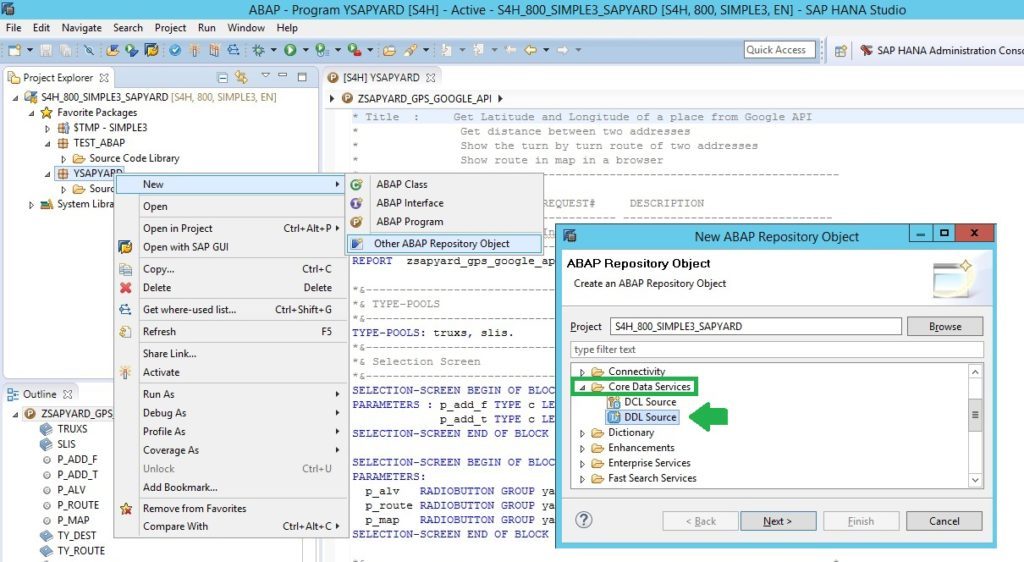
Task: Click the Remove from Favorites star icon
Action: point(126,508)
